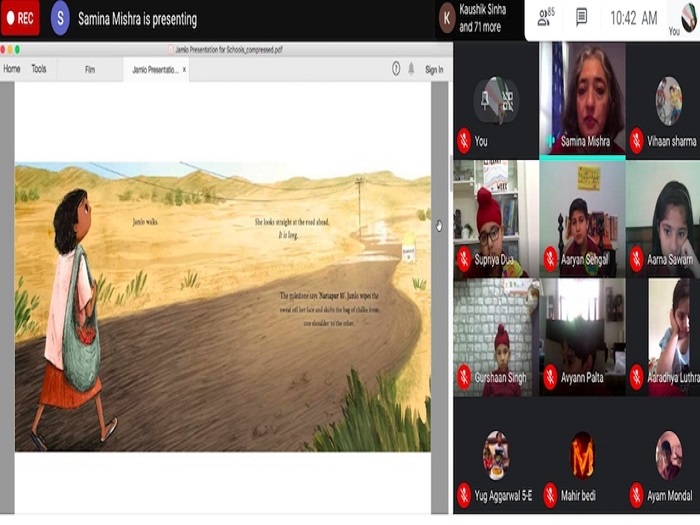Switch to the Film document tab
This screenshot has height=525, width=700.
tap(90, 69)
